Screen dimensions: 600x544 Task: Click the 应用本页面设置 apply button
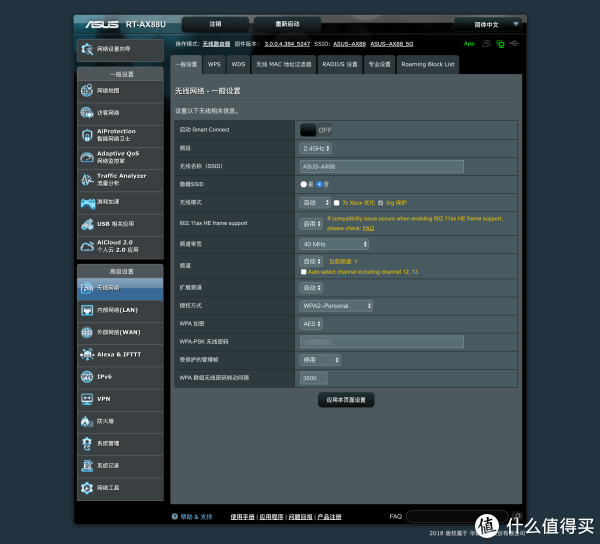pos(346,399)
